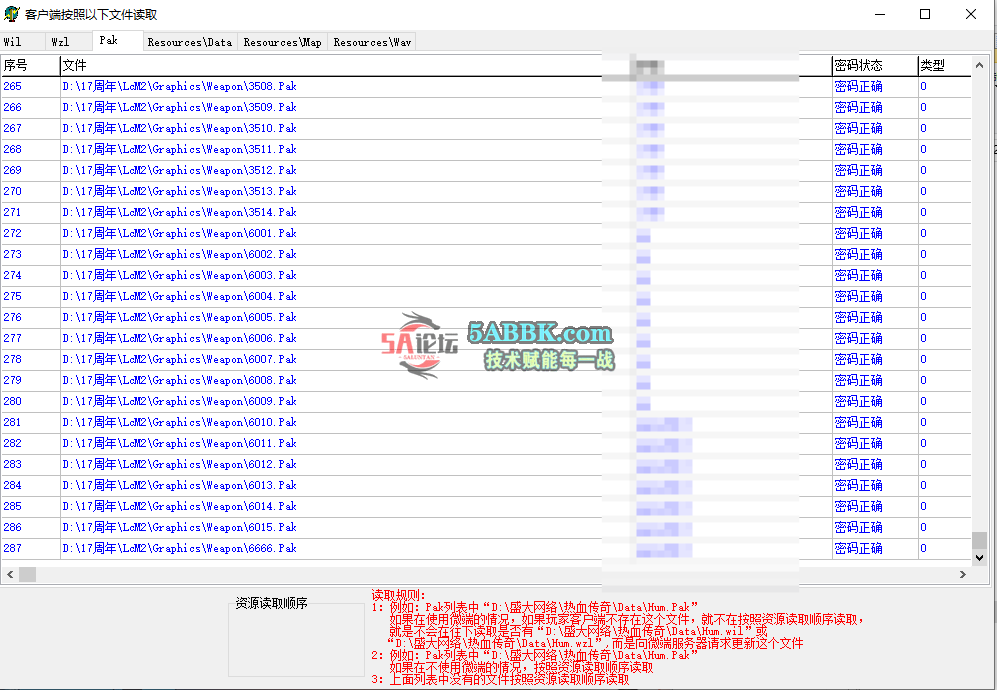Click the 资源读取顺序 list box
Image resolution: width=997 pixels, height=690 pixels.
tap(296, 640)
